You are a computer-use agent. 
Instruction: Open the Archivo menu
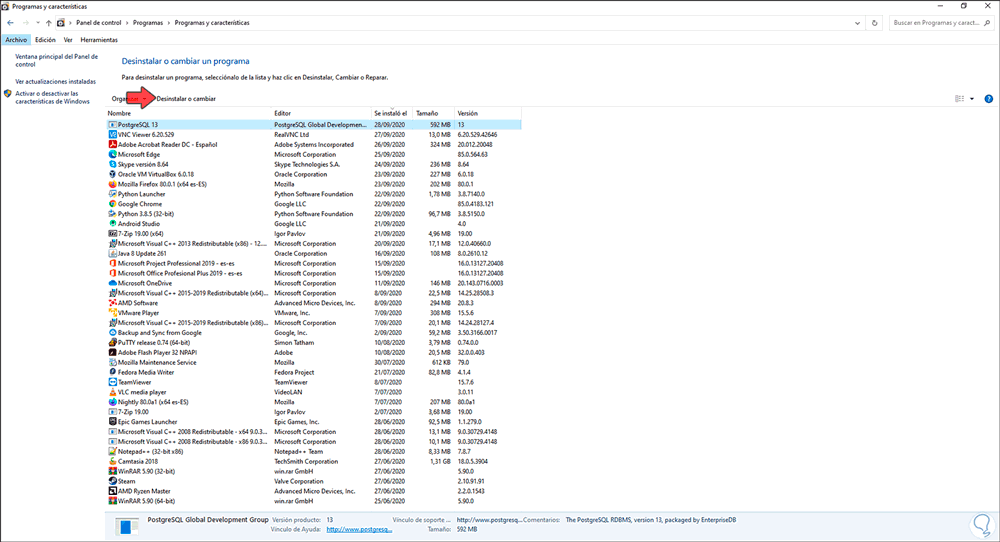[x=16, y=40]
